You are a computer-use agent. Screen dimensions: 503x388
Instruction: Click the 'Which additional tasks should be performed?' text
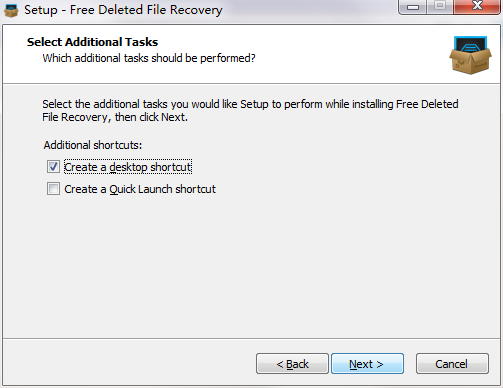pyautogui.click(x=149, y=58)
